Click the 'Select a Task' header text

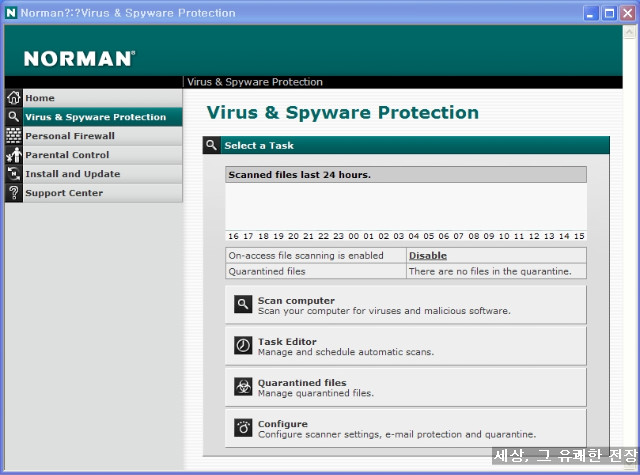259,145
